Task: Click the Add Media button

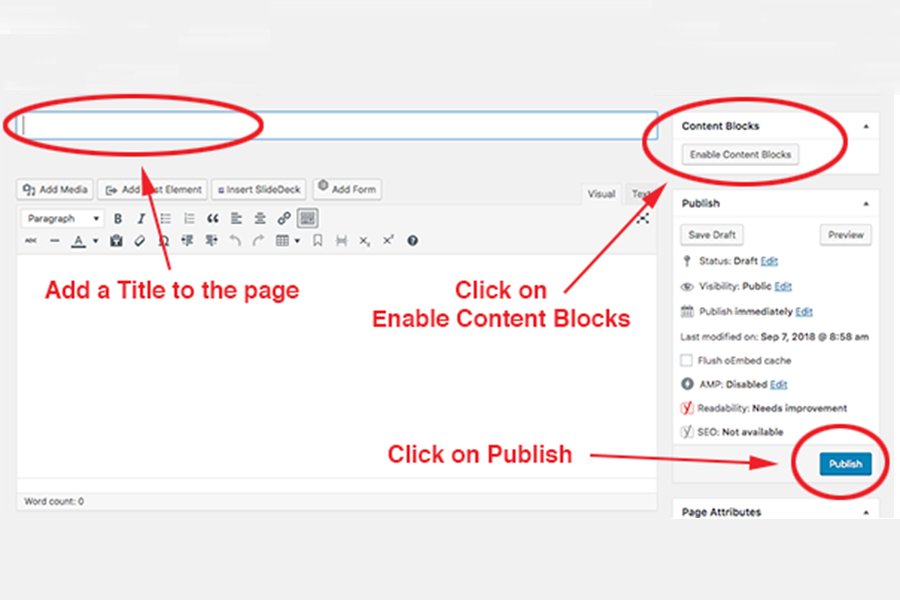Action: (x=55, y=189)
